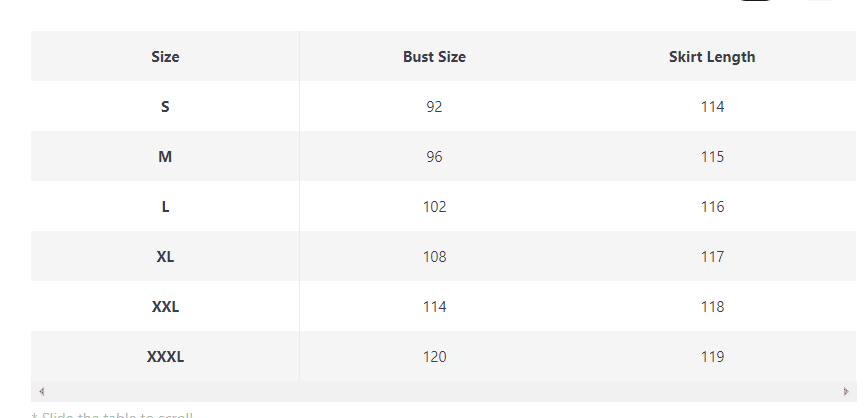The width and height of the screenshot is (865, 418).
Task: Click bust size value 92
Action: coord(434,107)
